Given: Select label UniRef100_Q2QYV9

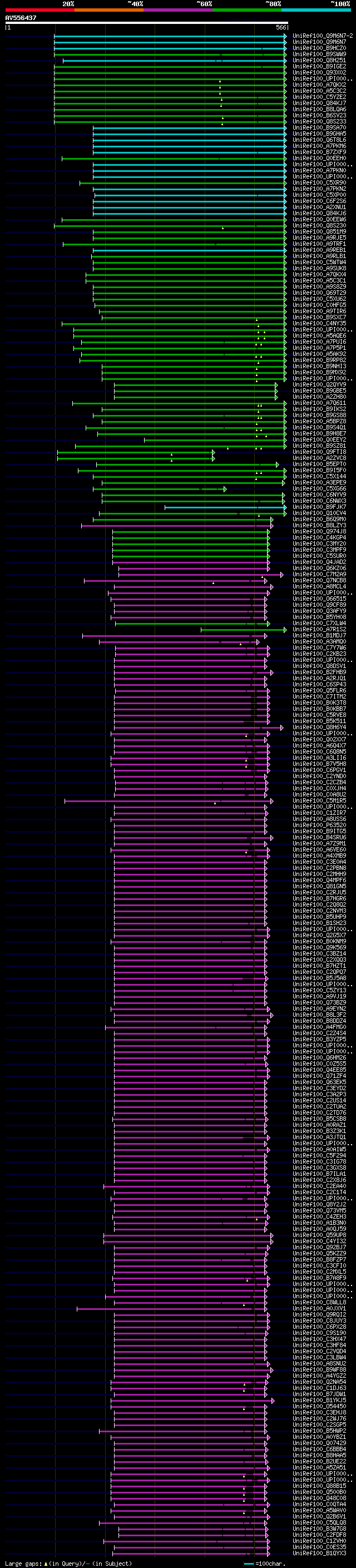Looking at the screenshot, I should coord(319,385).
